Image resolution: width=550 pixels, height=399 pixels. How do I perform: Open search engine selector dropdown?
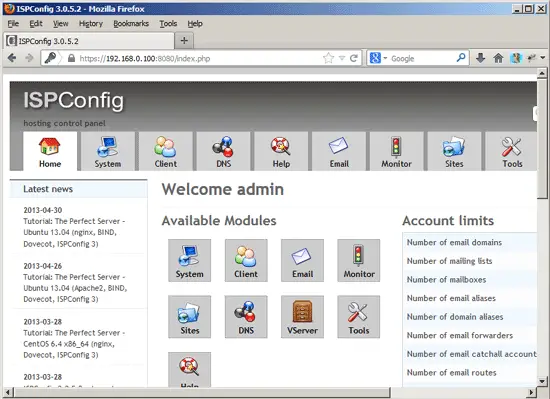(x=385, y=58)
